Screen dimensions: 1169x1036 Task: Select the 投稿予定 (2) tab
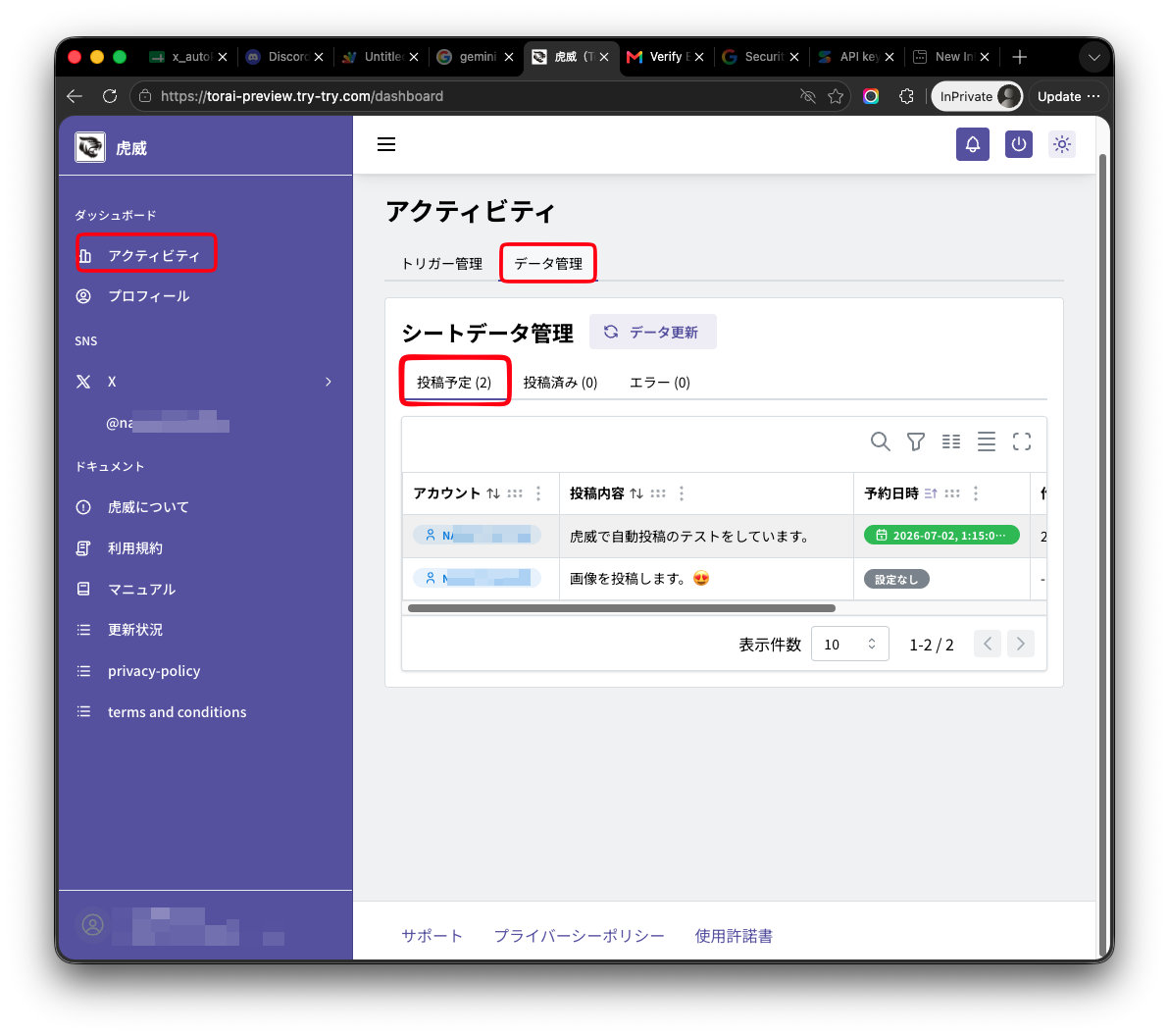click(x=454, y=382)
